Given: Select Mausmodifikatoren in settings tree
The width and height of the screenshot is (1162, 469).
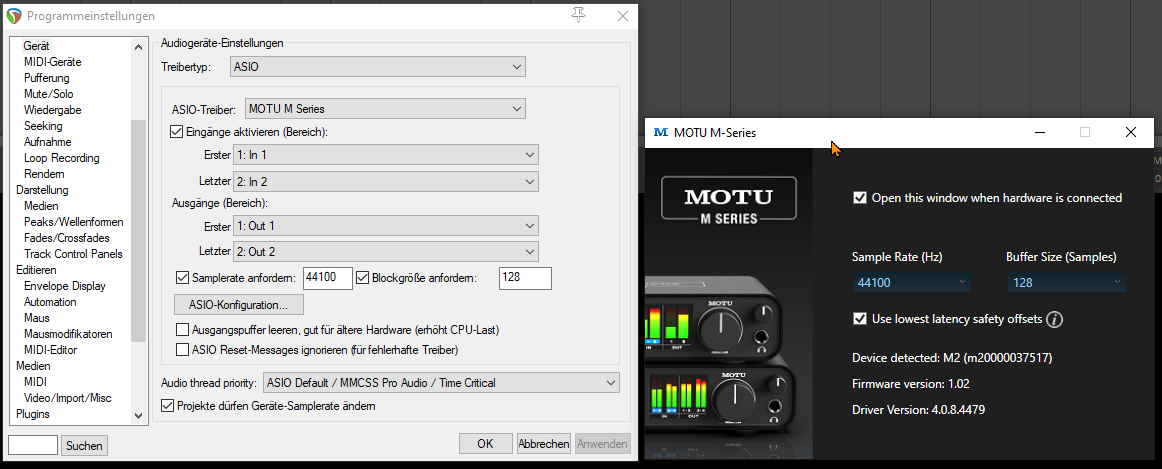Looking at the screenshot, I should tap(68, 334).
